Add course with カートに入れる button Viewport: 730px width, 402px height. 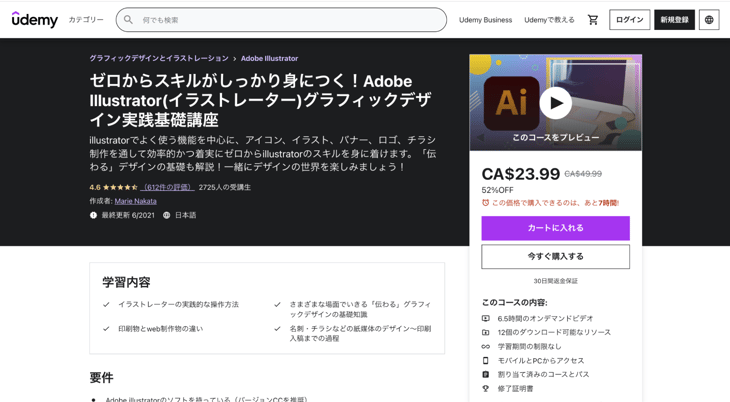555,228
